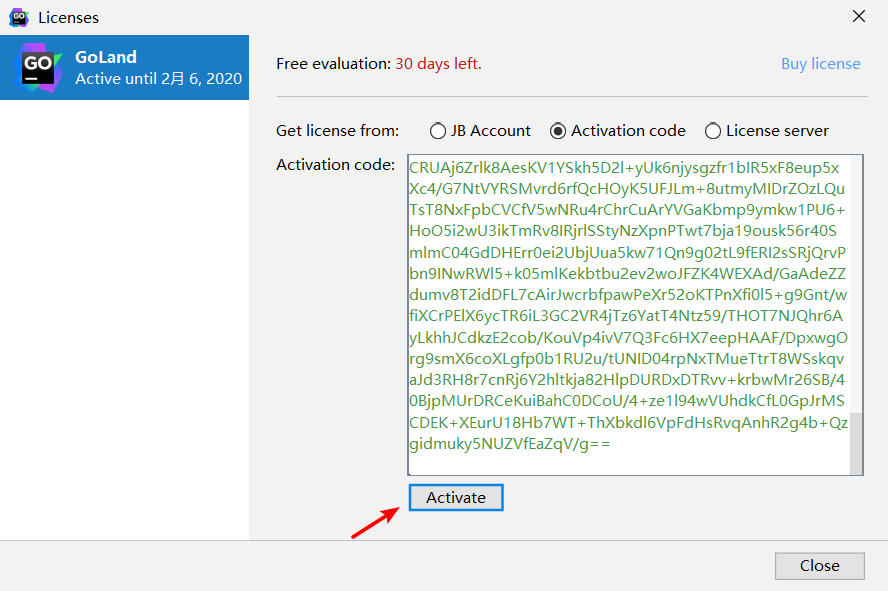This screenshot has width=888, height=591.
Task: Click the Close button
Action: tap(819, 566)
